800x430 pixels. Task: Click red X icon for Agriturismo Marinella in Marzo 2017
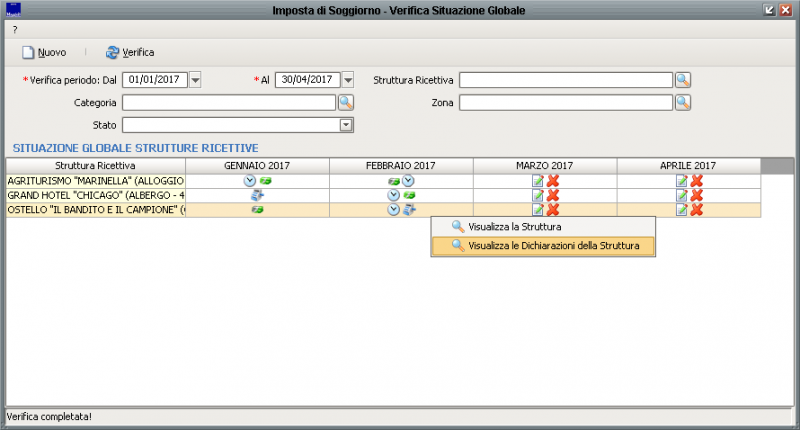coord(553,181)
